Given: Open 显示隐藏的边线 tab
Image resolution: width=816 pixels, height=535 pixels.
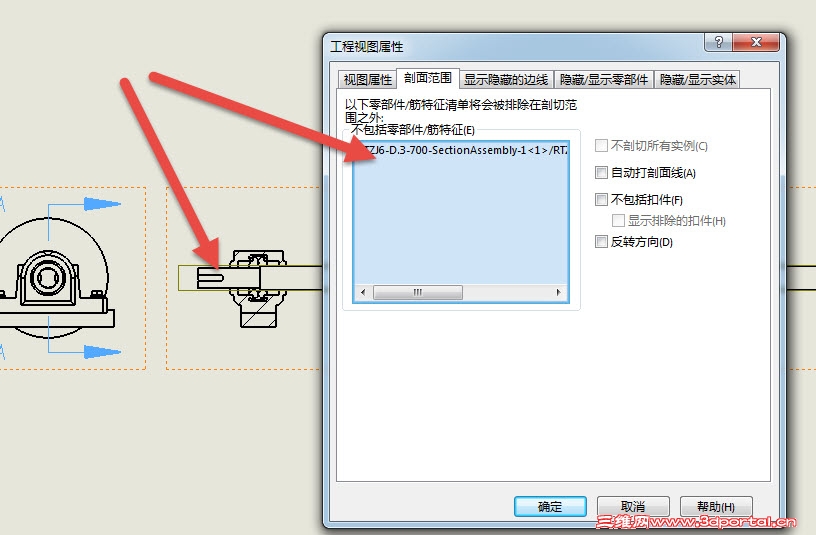Looking at the screenshot, I should (x=506, y=80).
